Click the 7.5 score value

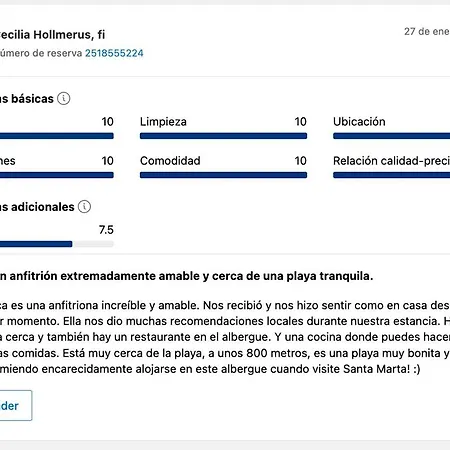106,230
